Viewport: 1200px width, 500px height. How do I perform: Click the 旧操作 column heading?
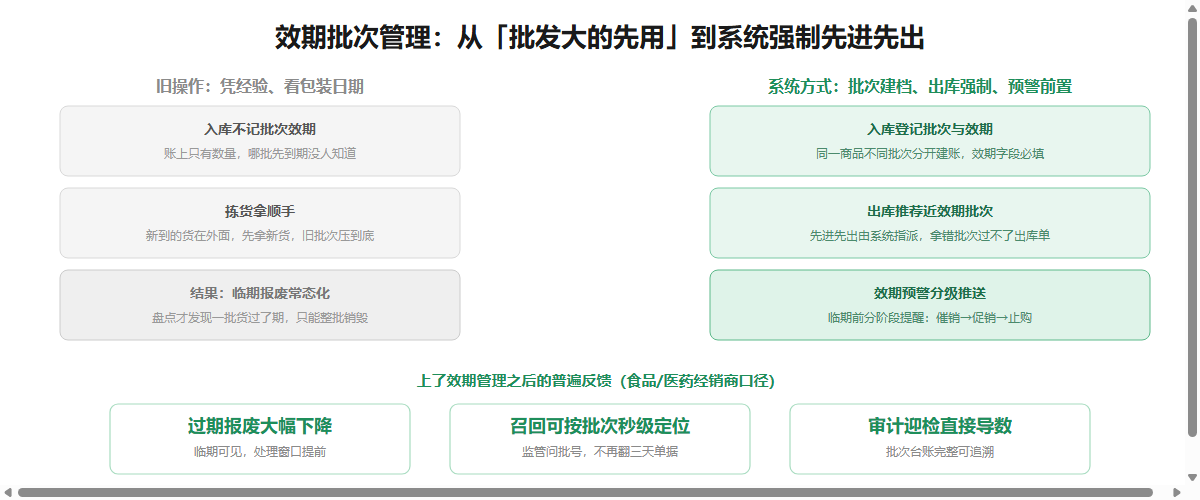260,87
